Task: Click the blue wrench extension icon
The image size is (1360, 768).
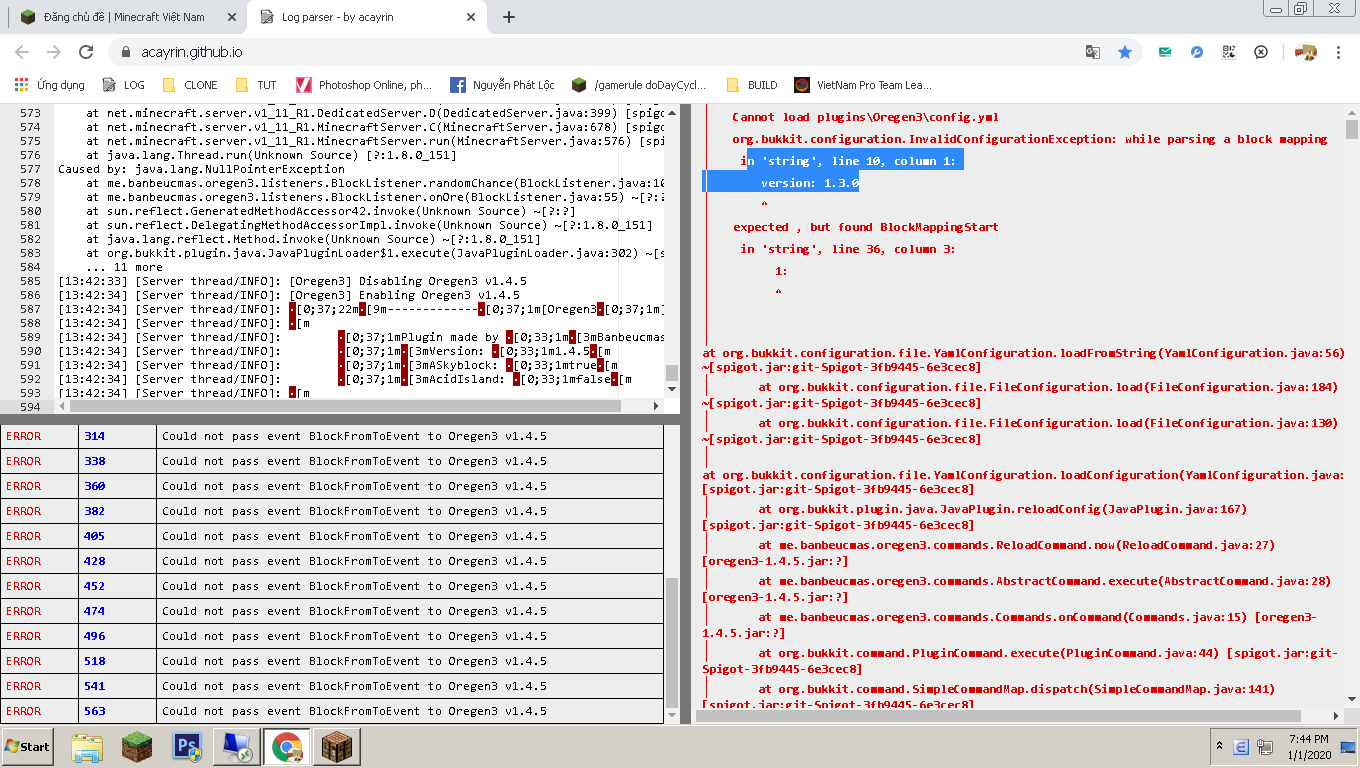Action: point(1197,52)
